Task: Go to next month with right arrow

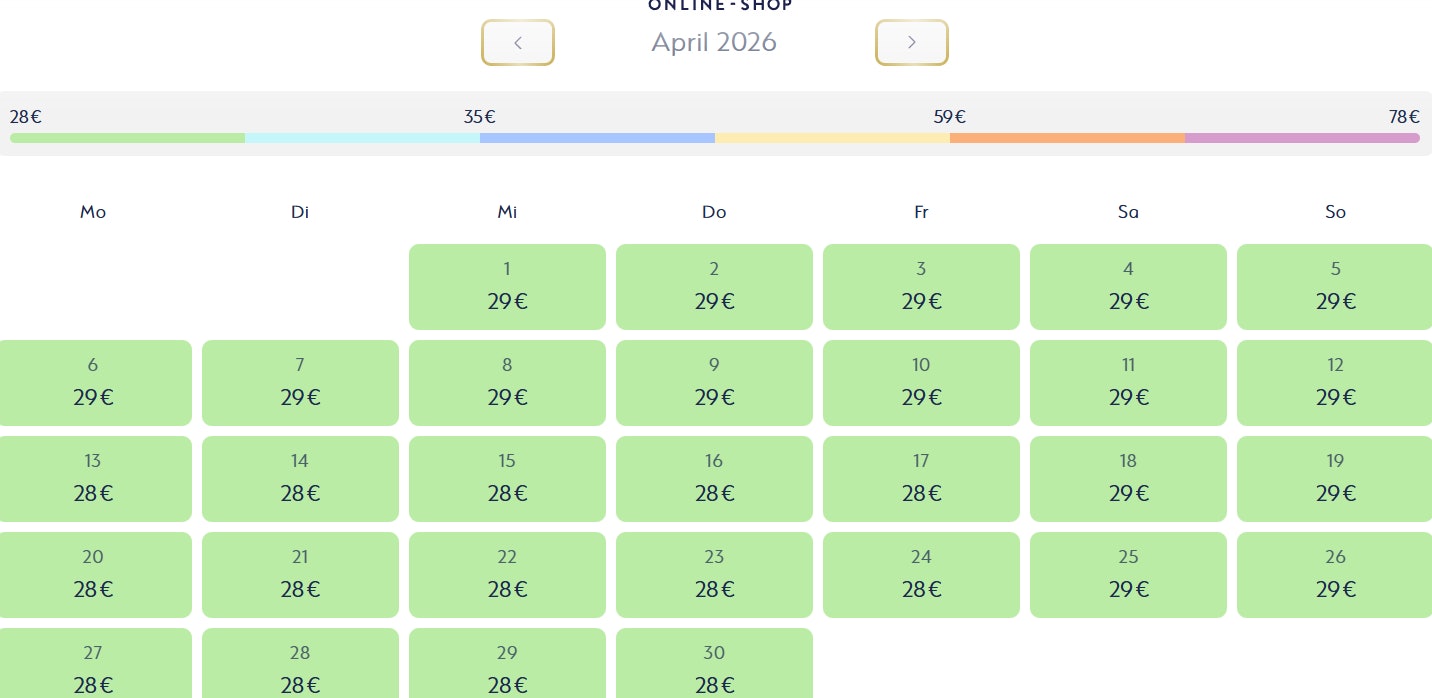Action: click(911, 43)
